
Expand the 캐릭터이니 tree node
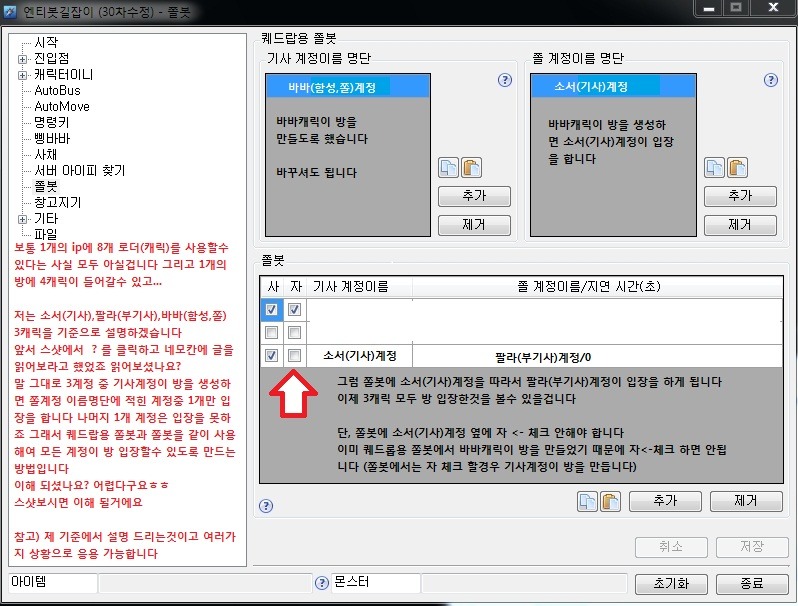pos(22,75)
